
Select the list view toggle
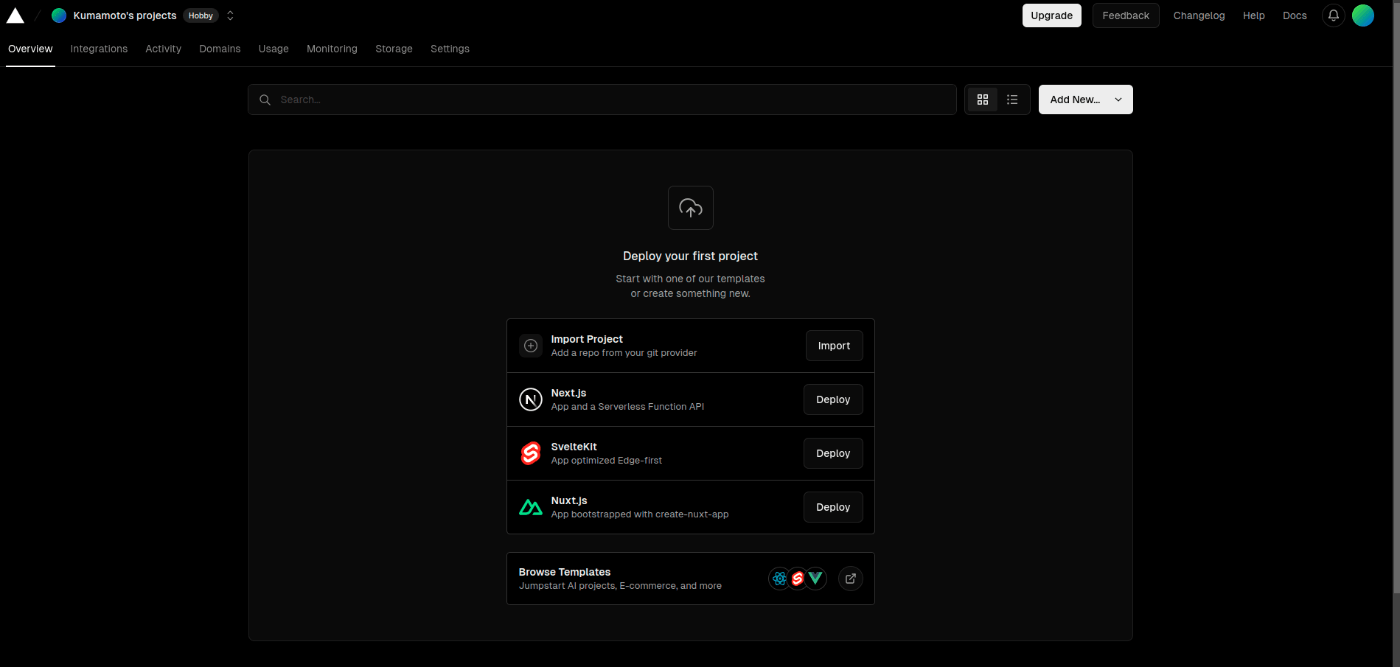(x=1012, y=99)
